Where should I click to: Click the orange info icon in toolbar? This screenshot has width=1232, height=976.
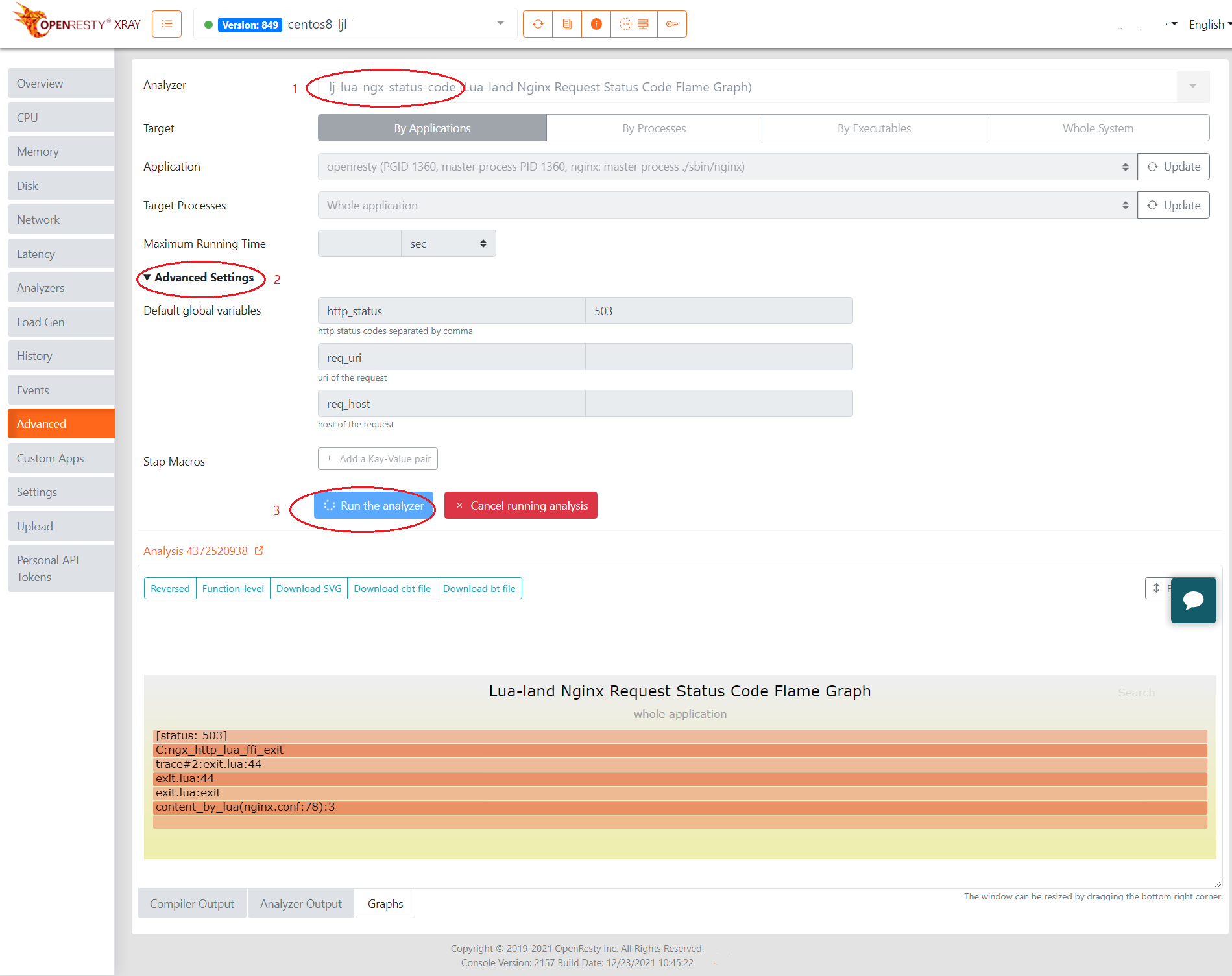pyautogui.click(x=596, y=24)
